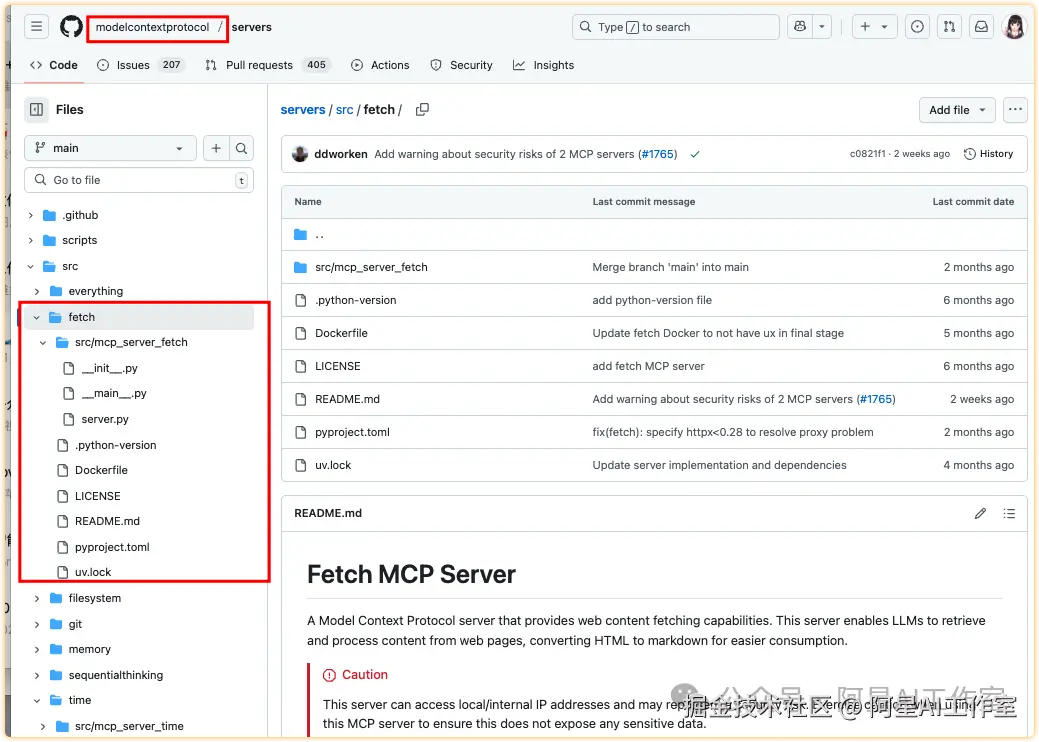Click the modelcontextprotocol owner link
1039x742 pixels.
(152, 27)
